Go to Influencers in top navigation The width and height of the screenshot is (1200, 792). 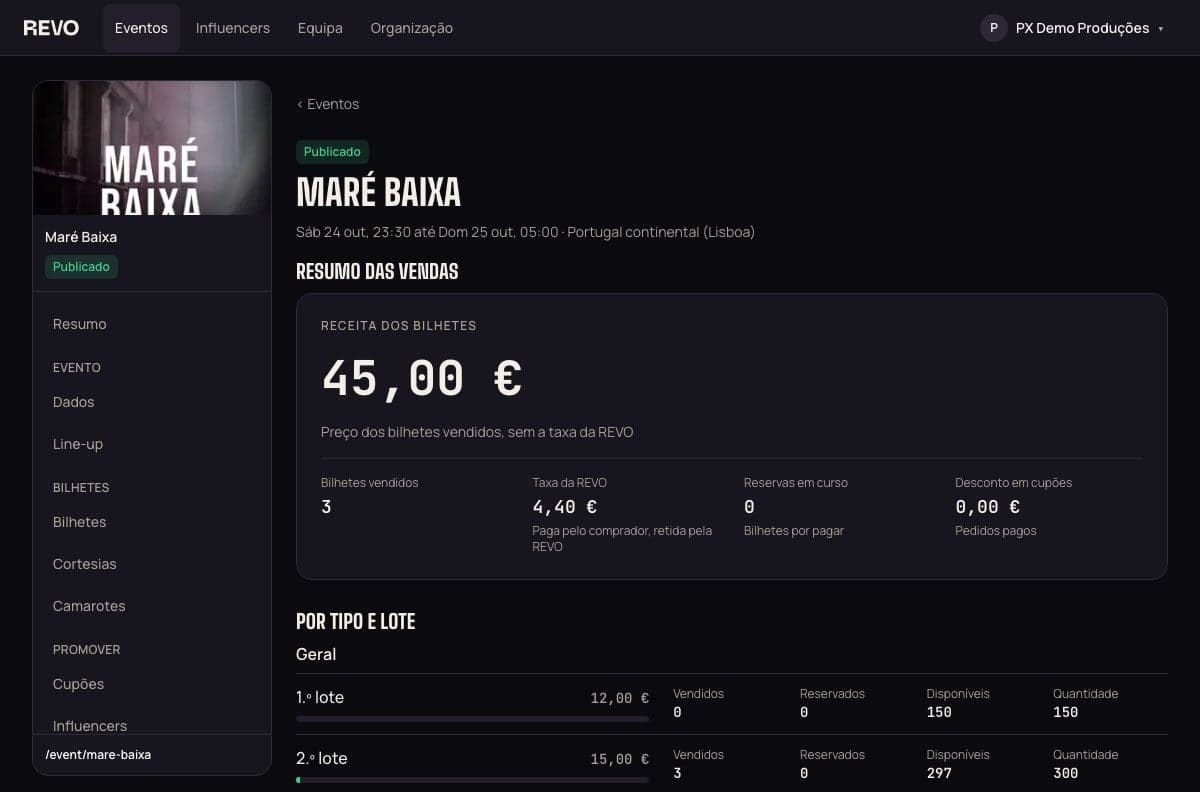coord(233,28)
